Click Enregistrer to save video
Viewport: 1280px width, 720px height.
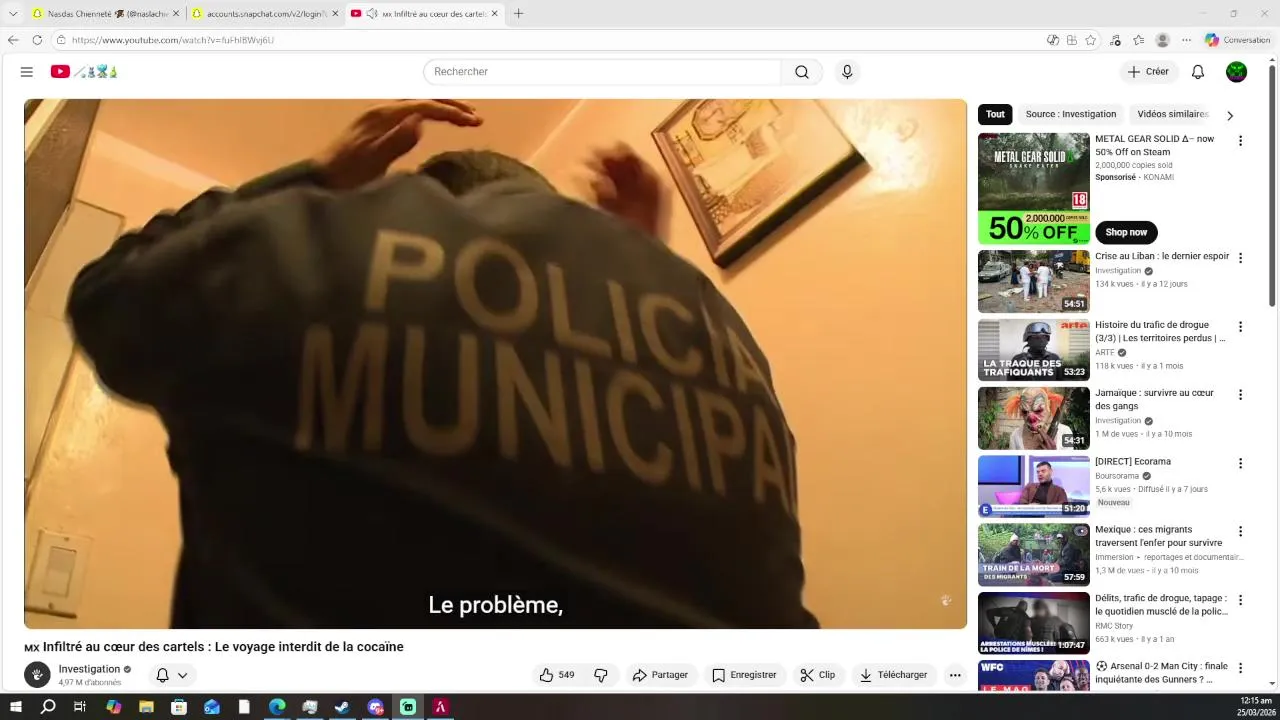point(744,675)
